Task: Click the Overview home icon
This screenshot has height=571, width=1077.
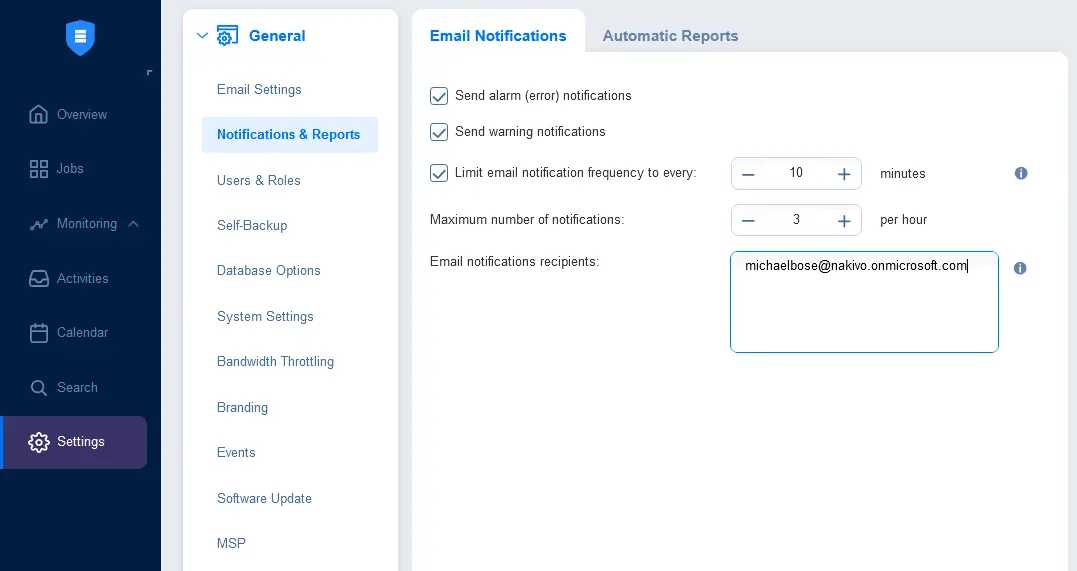Action: (38, 114)
